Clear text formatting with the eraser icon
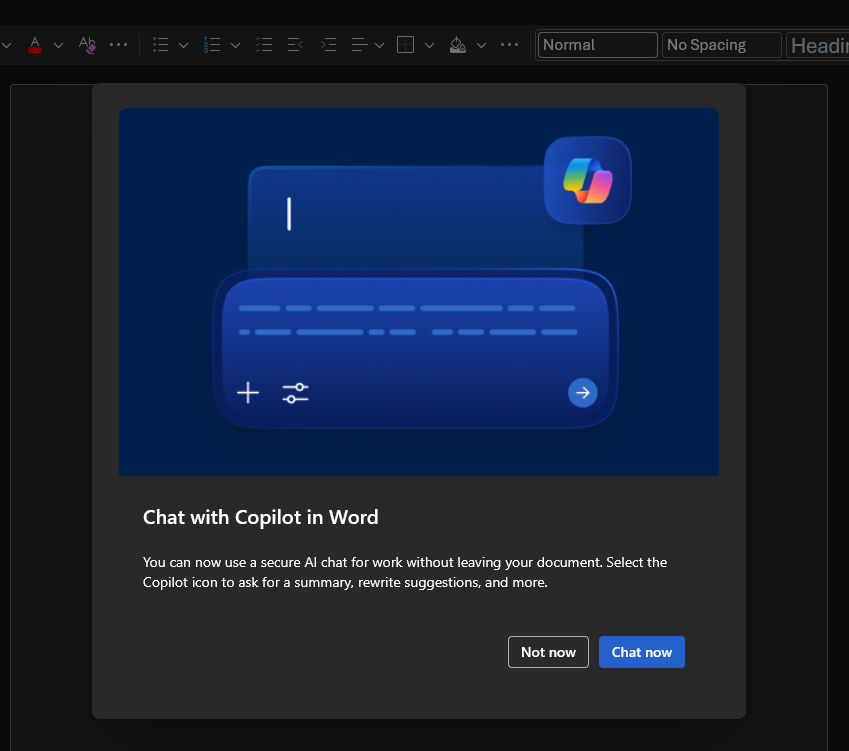 coord(87,45)
